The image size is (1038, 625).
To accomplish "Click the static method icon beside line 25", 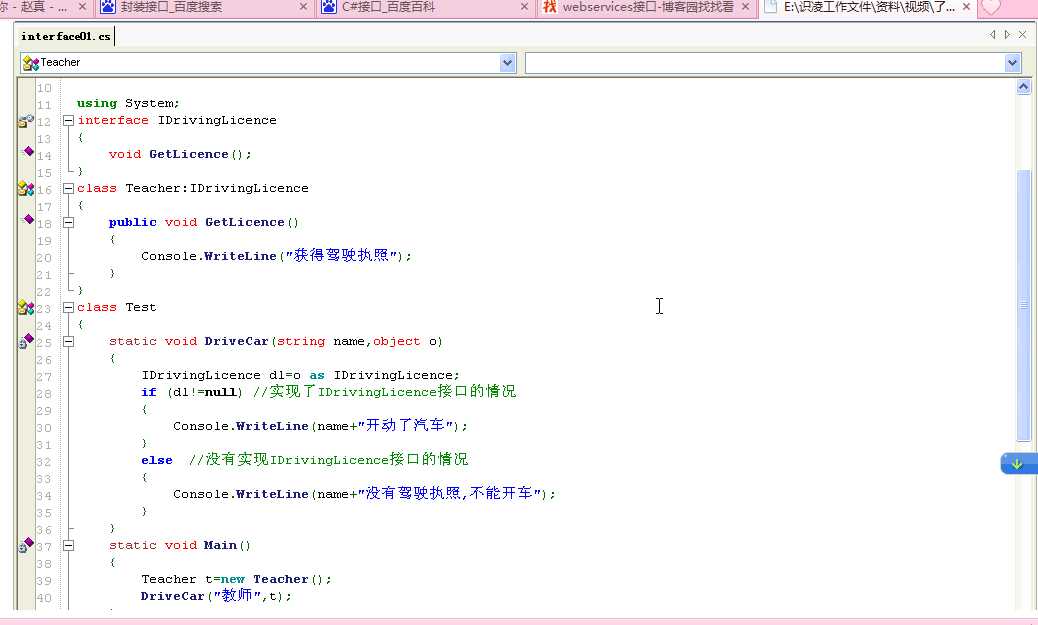I will pyautogui.click(x=26, y=341).
